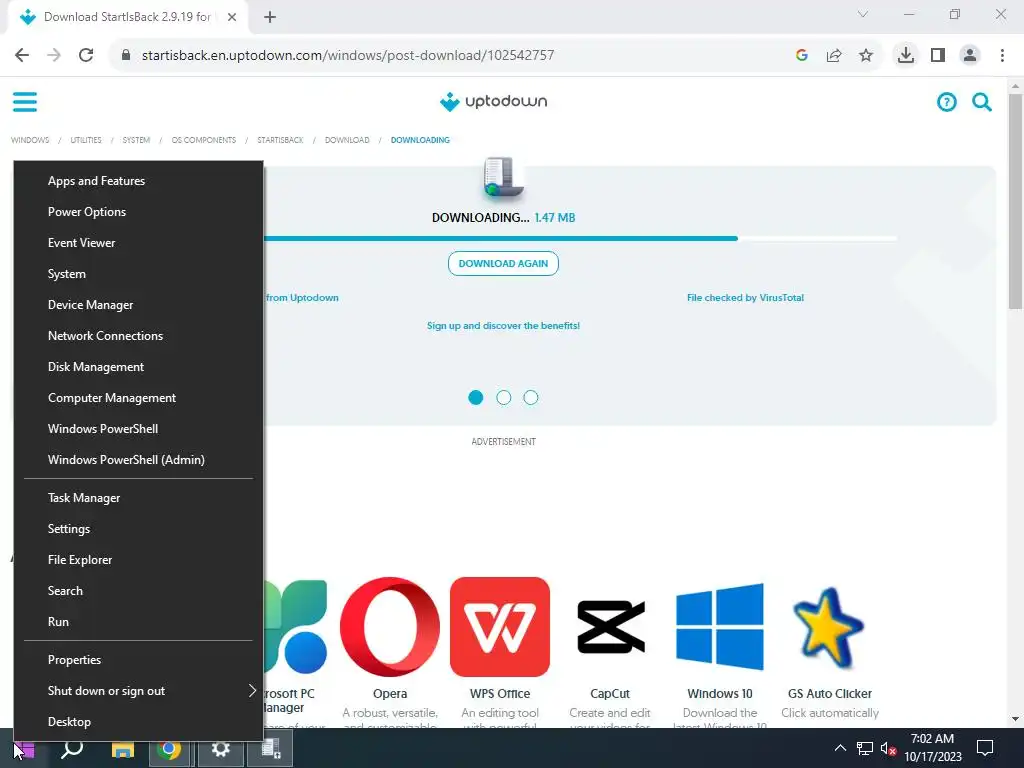The width and height of the screenshot is (1024, 768).
Task: Open Disk Management
Action: click(138, 367)
